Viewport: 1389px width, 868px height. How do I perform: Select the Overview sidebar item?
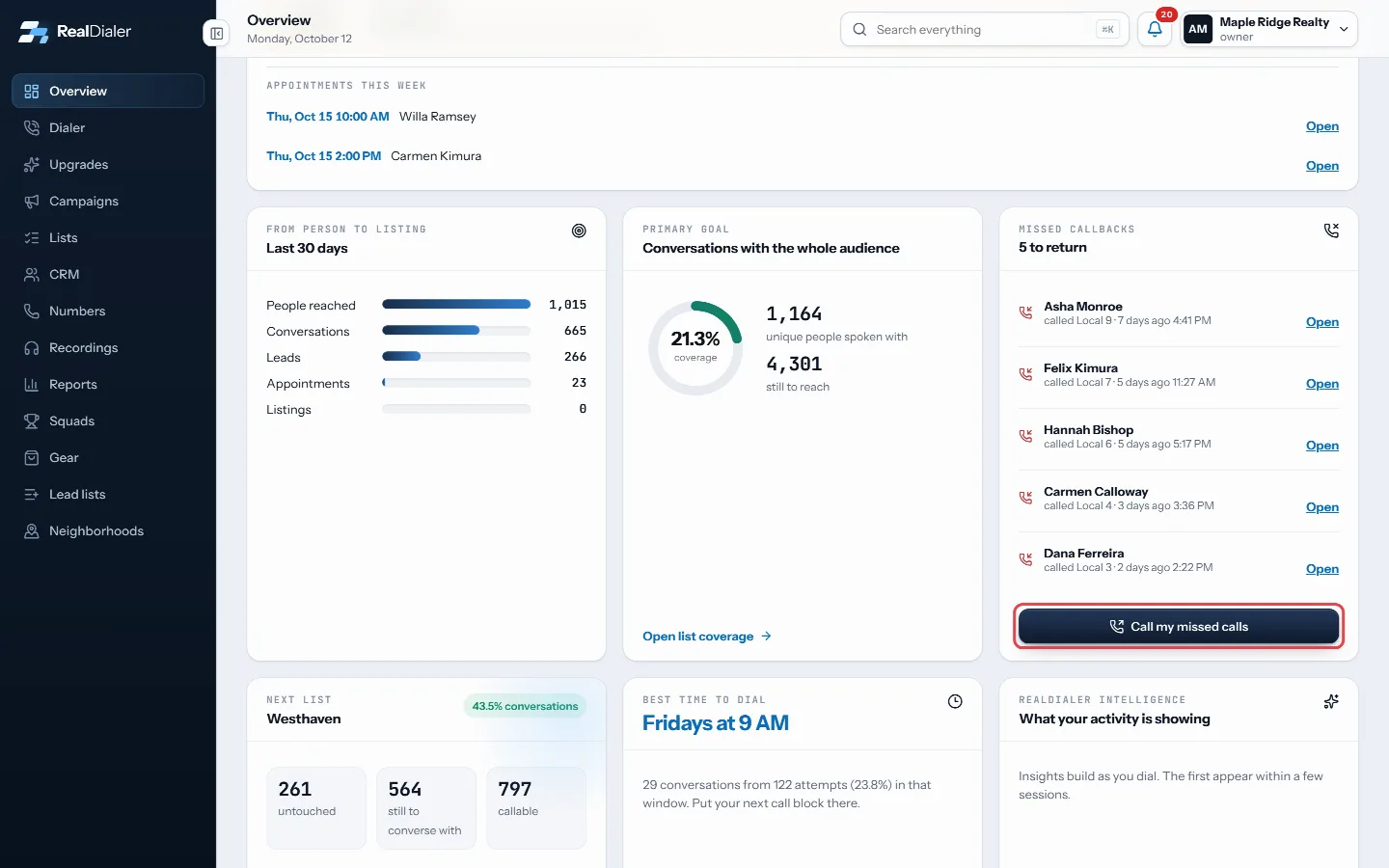pyautogui.click(x=108, y=91)
